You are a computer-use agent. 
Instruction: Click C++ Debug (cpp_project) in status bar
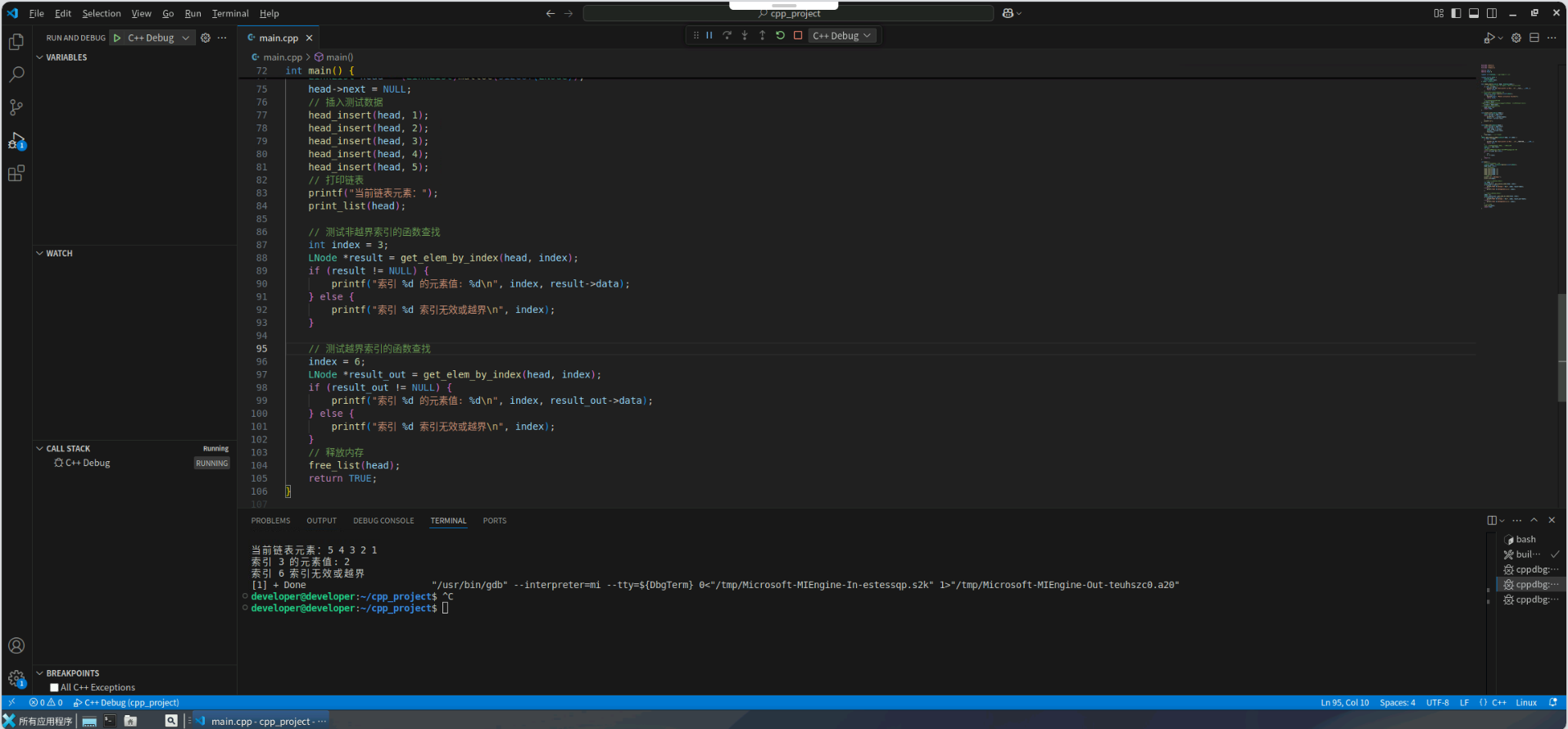126,703
